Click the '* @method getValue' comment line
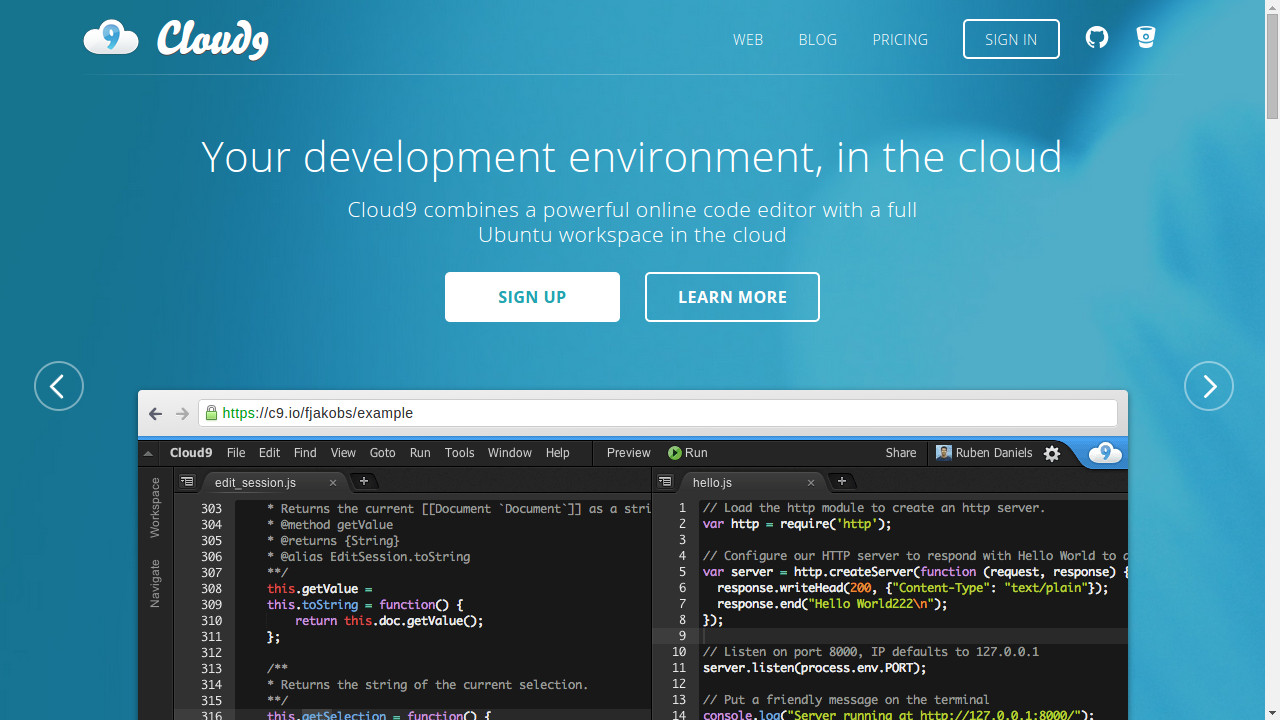 pyautogui.click(x=330, y=525)
